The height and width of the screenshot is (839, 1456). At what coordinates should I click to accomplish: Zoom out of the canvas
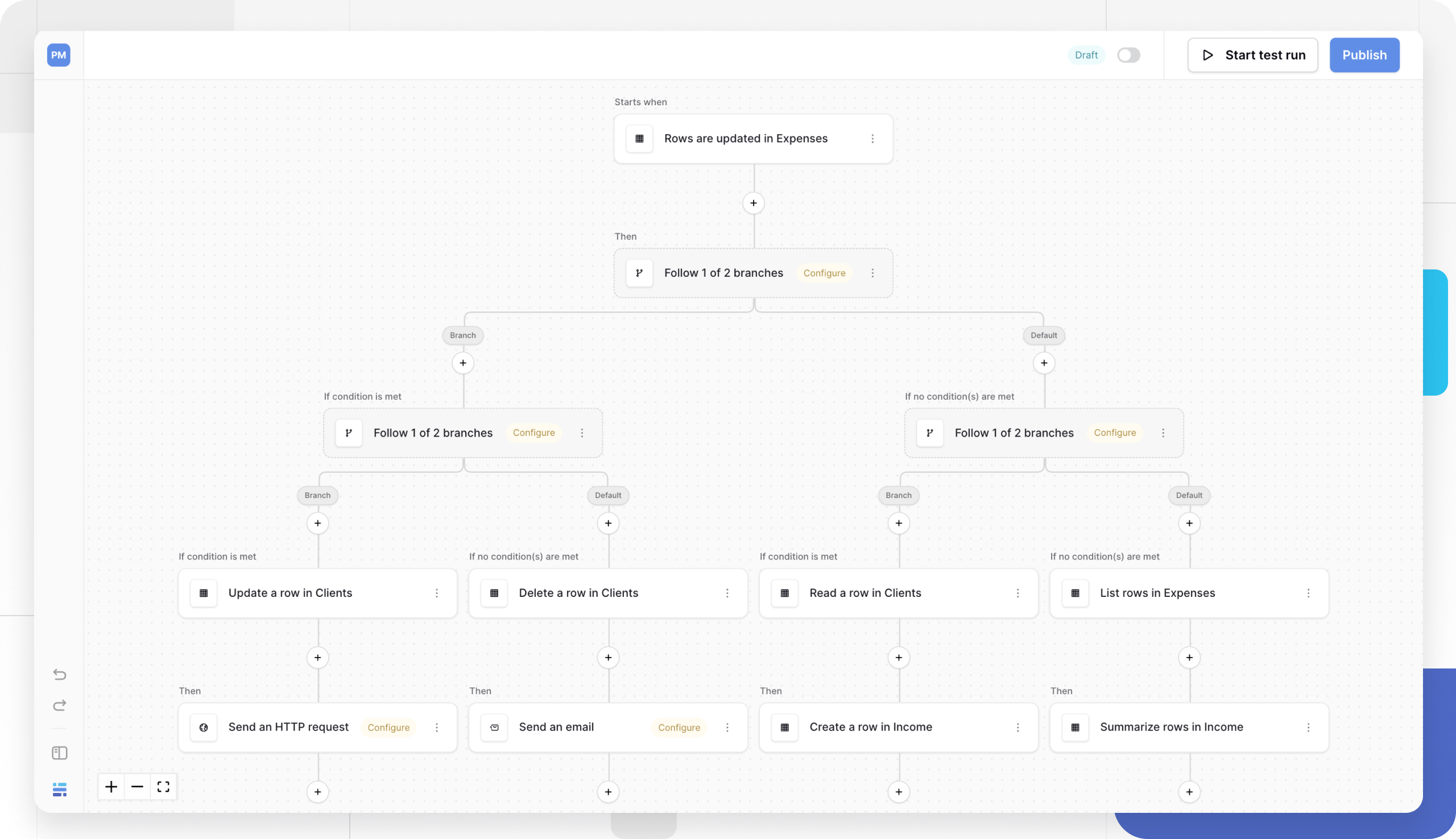[137, 787]
